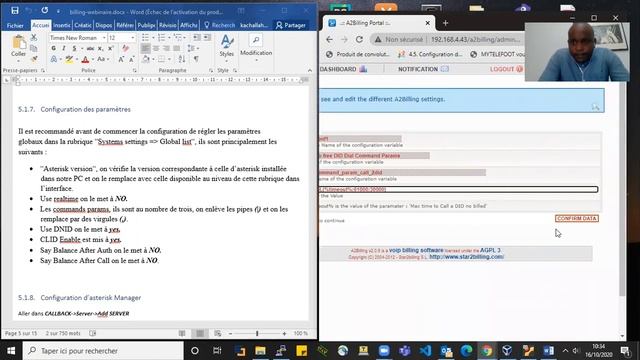Clear all formatting with the eraser icon

pyautogui.click(x=125, y=48)
